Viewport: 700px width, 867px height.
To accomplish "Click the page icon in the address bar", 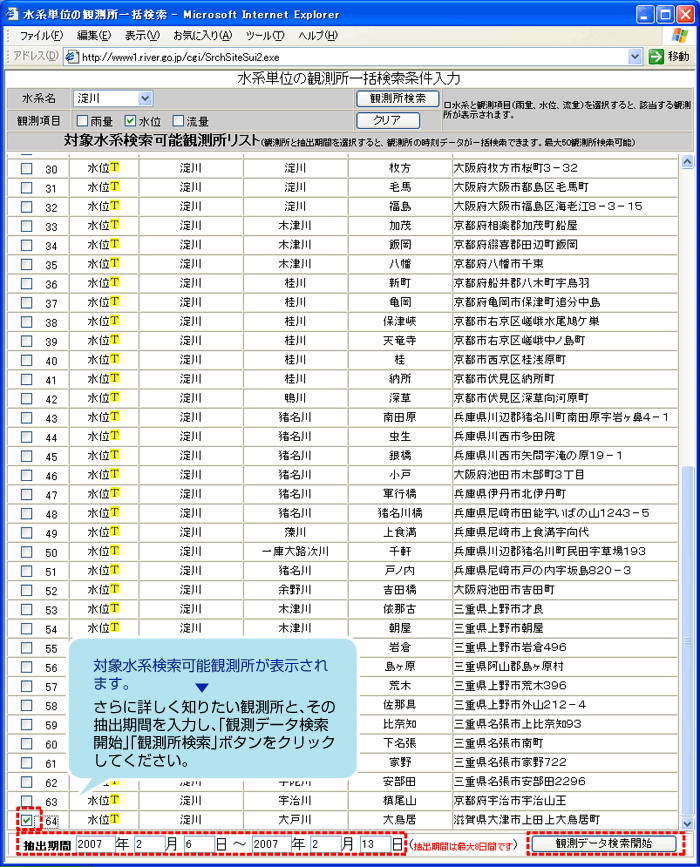I will click(72, 57).
